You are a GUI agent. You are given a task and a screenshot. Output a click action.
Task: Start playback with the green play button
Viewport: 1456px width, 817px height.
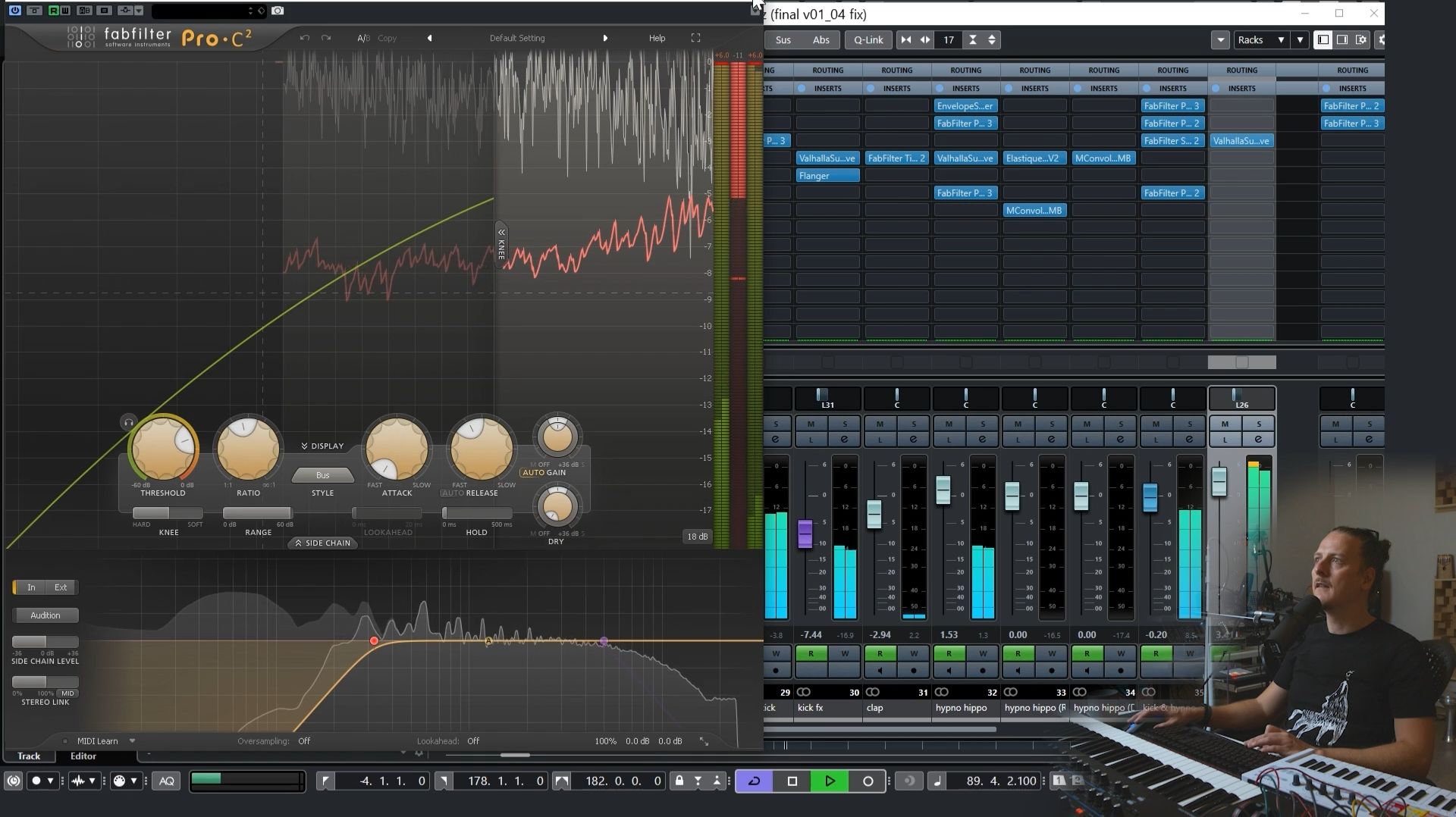coord(830,781)
